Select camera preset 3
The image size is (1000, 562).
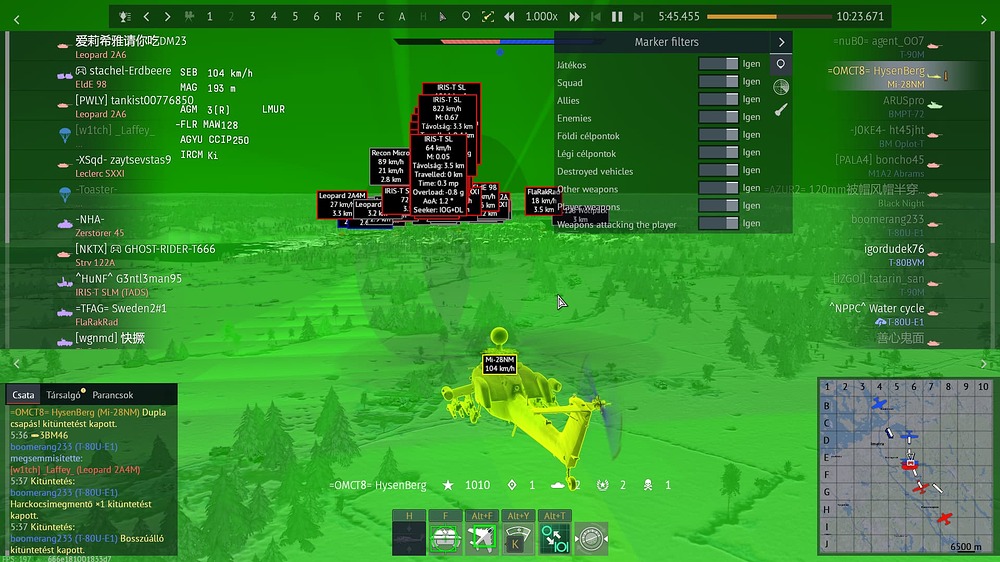click(x=253, y=17)
